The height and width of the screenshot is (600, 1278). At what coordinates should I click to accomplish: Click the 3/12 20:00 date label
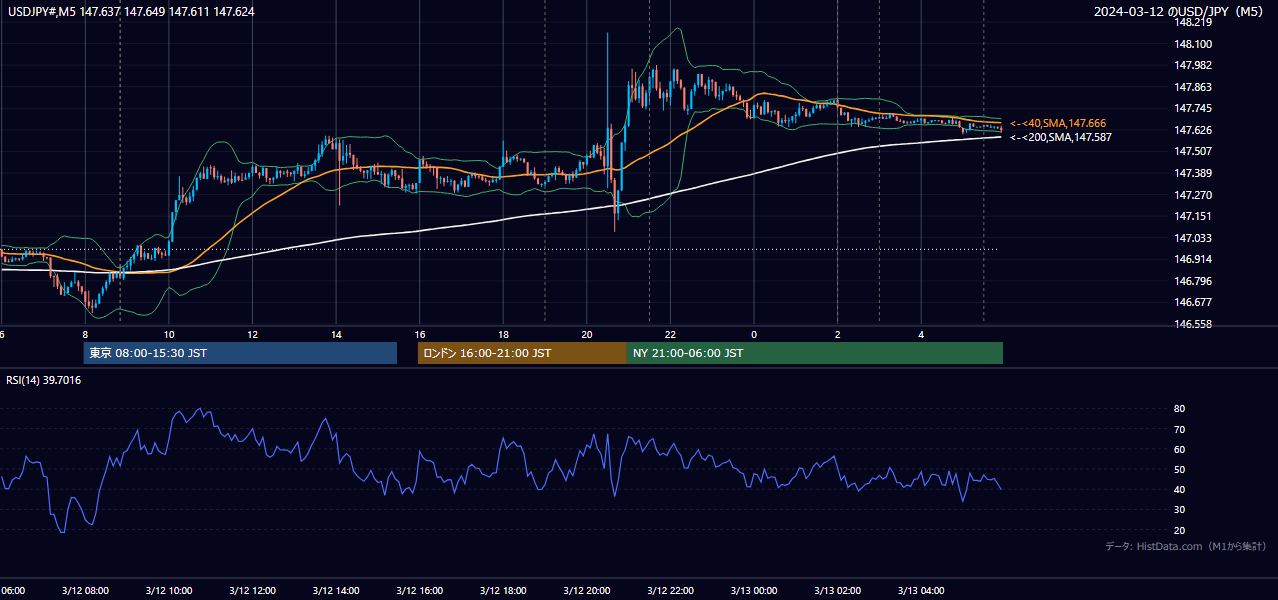click(x=587, y=590)
